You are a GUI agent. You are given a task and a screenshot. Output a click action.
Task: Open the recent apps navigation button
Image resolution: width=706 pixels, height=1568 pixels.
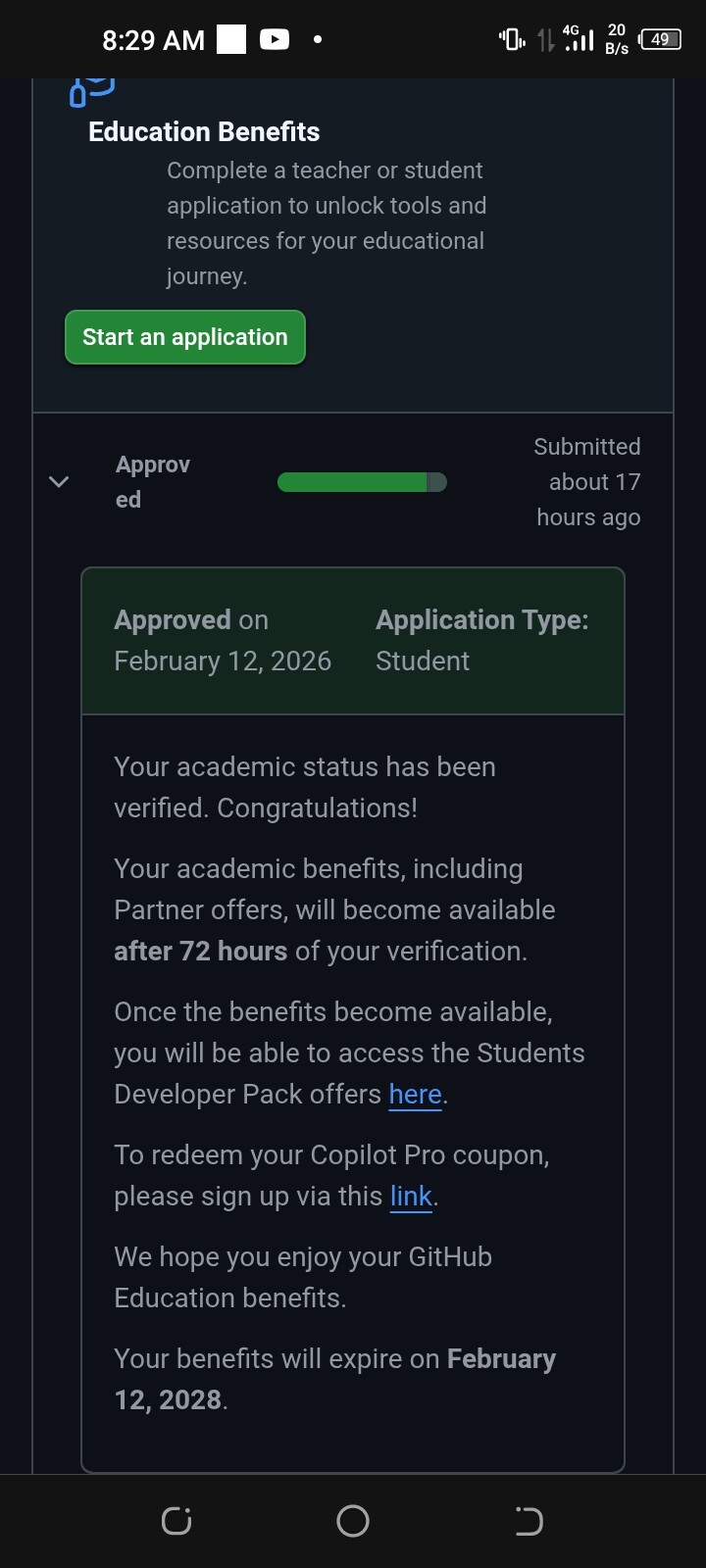click(x=176, y=1521)
